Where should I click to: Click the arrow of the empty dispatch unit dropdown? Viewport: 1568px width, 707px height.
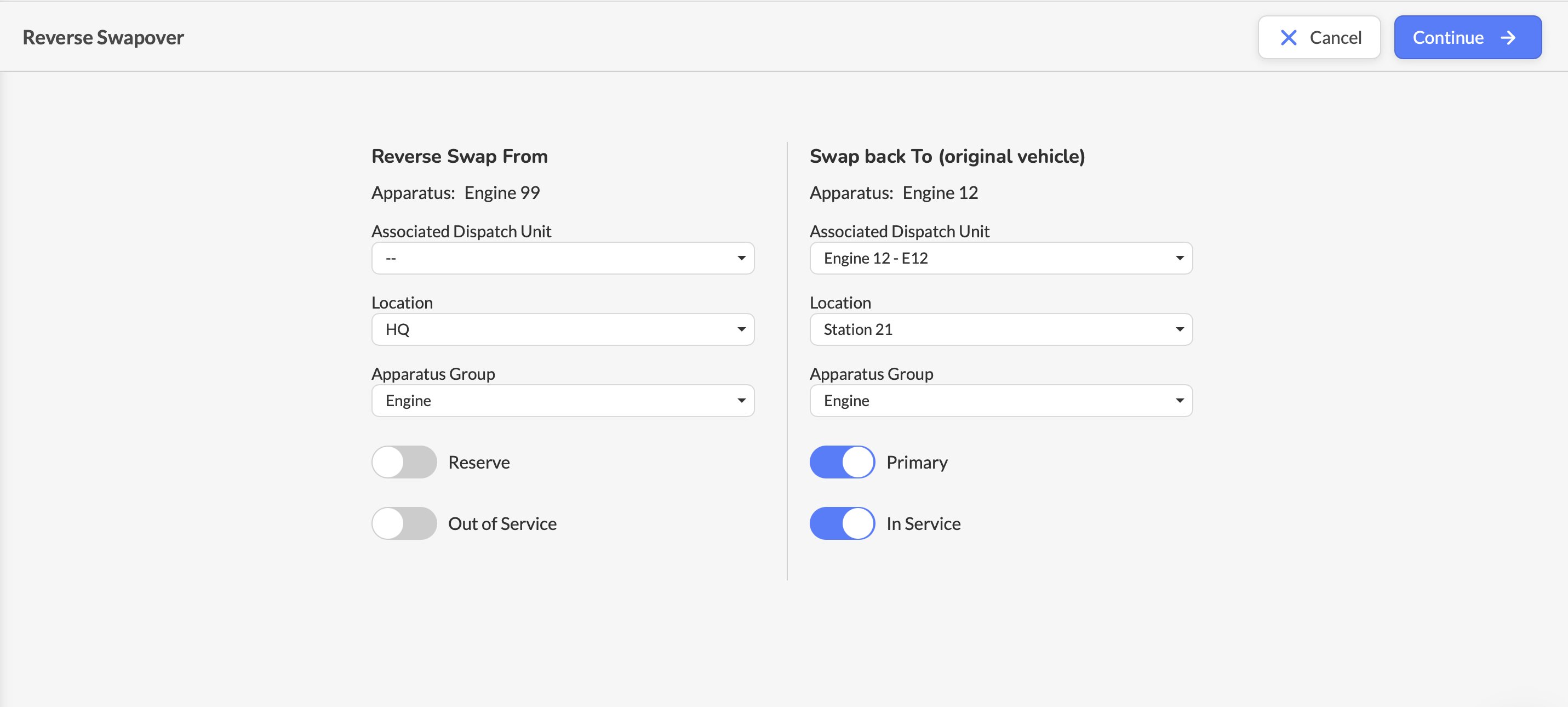coord(741,258)
